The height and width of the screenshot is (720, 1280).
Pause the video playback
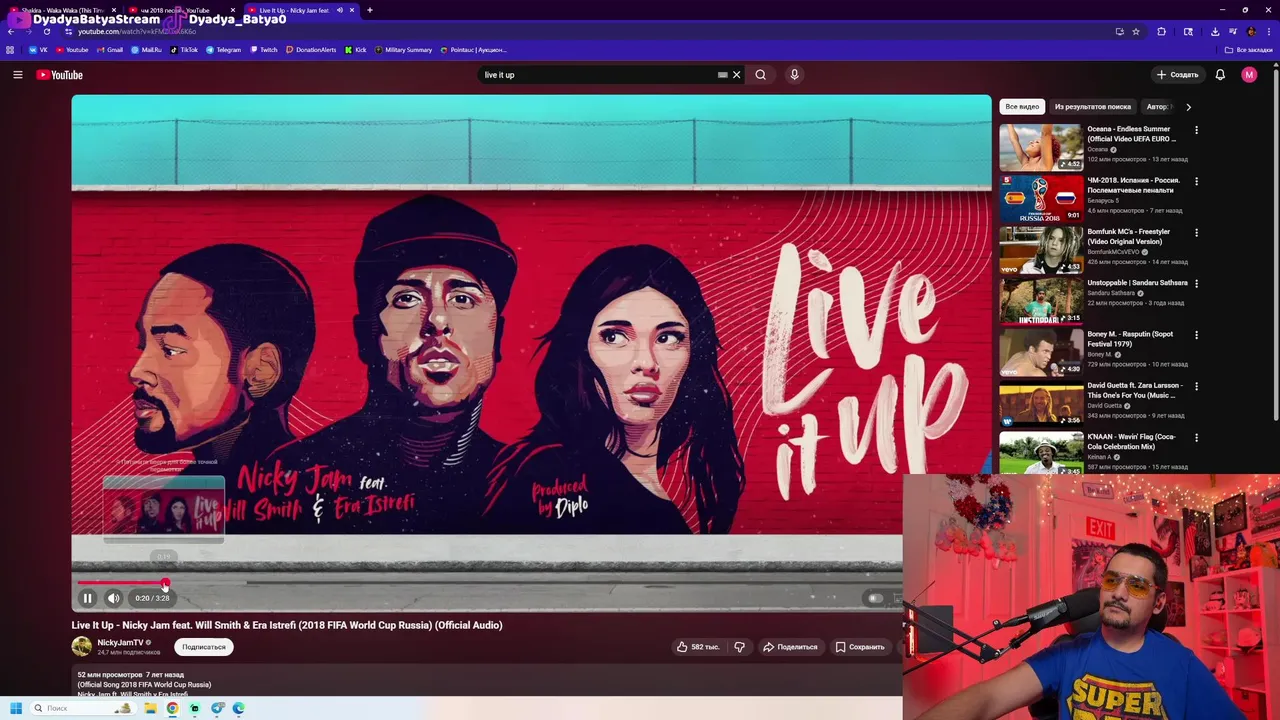pos(87,598)
